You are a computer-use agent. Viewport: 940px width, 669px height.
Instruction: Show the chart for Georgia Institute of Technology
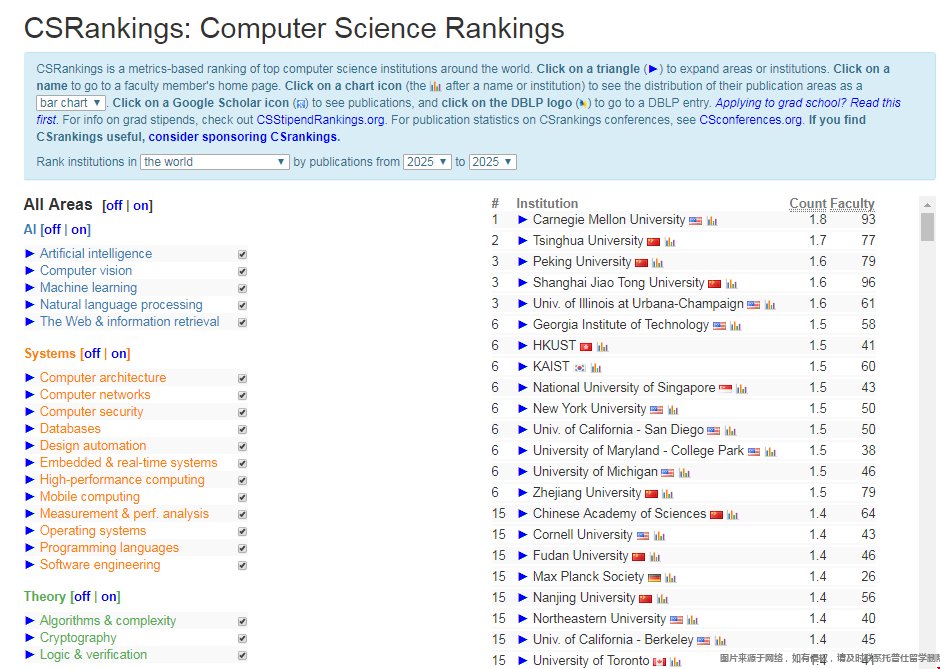click(x=736, y=326)
